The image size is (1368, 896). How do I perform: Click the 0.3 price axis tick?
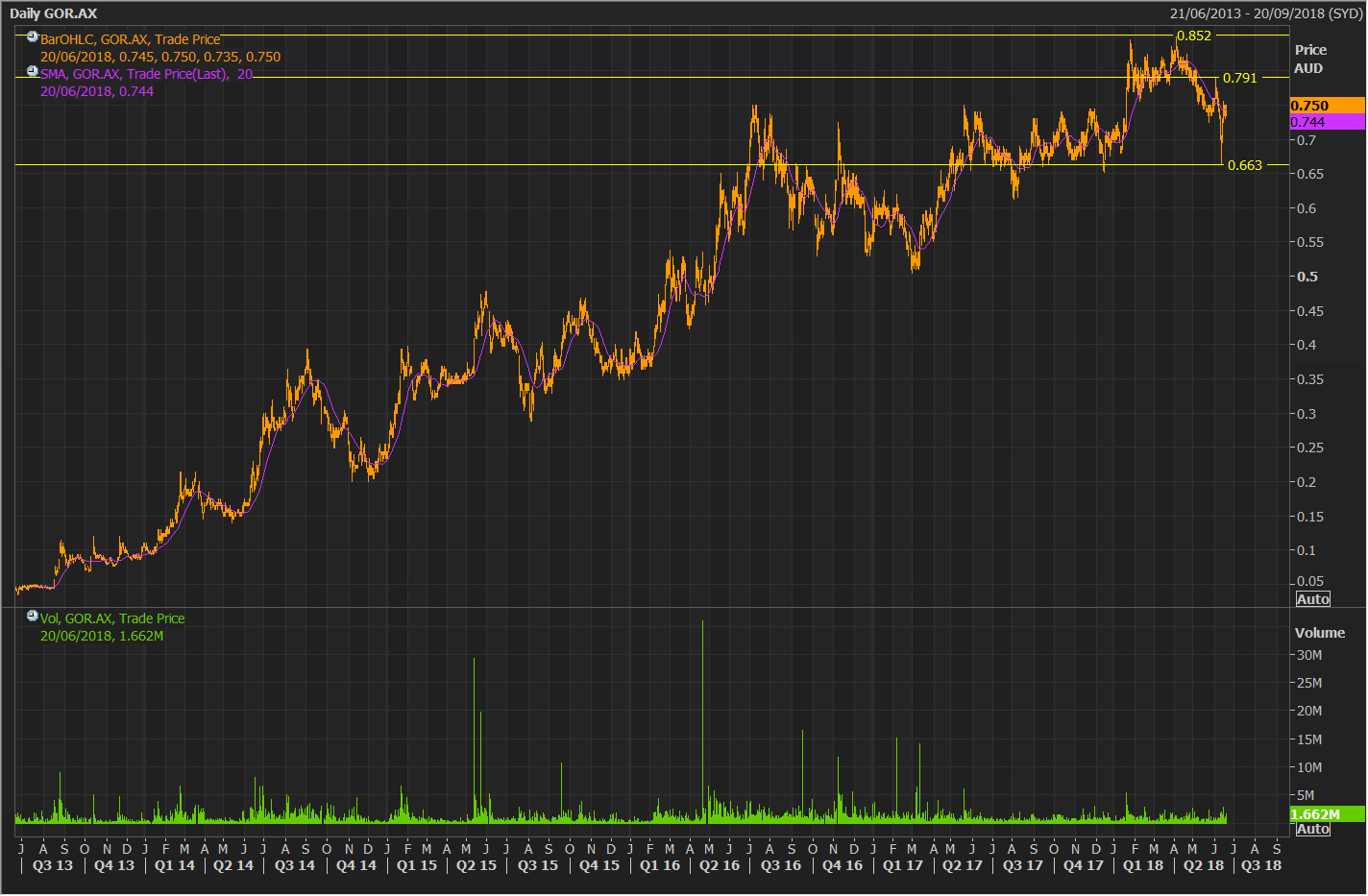1307,414
